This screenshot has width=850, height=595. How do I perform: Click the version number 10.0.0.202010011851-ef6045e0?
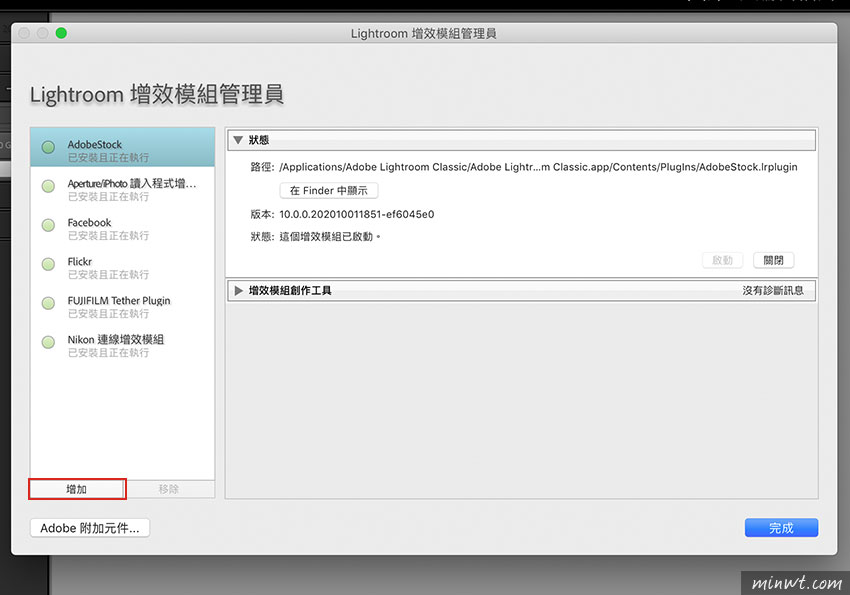coord(357,214)
